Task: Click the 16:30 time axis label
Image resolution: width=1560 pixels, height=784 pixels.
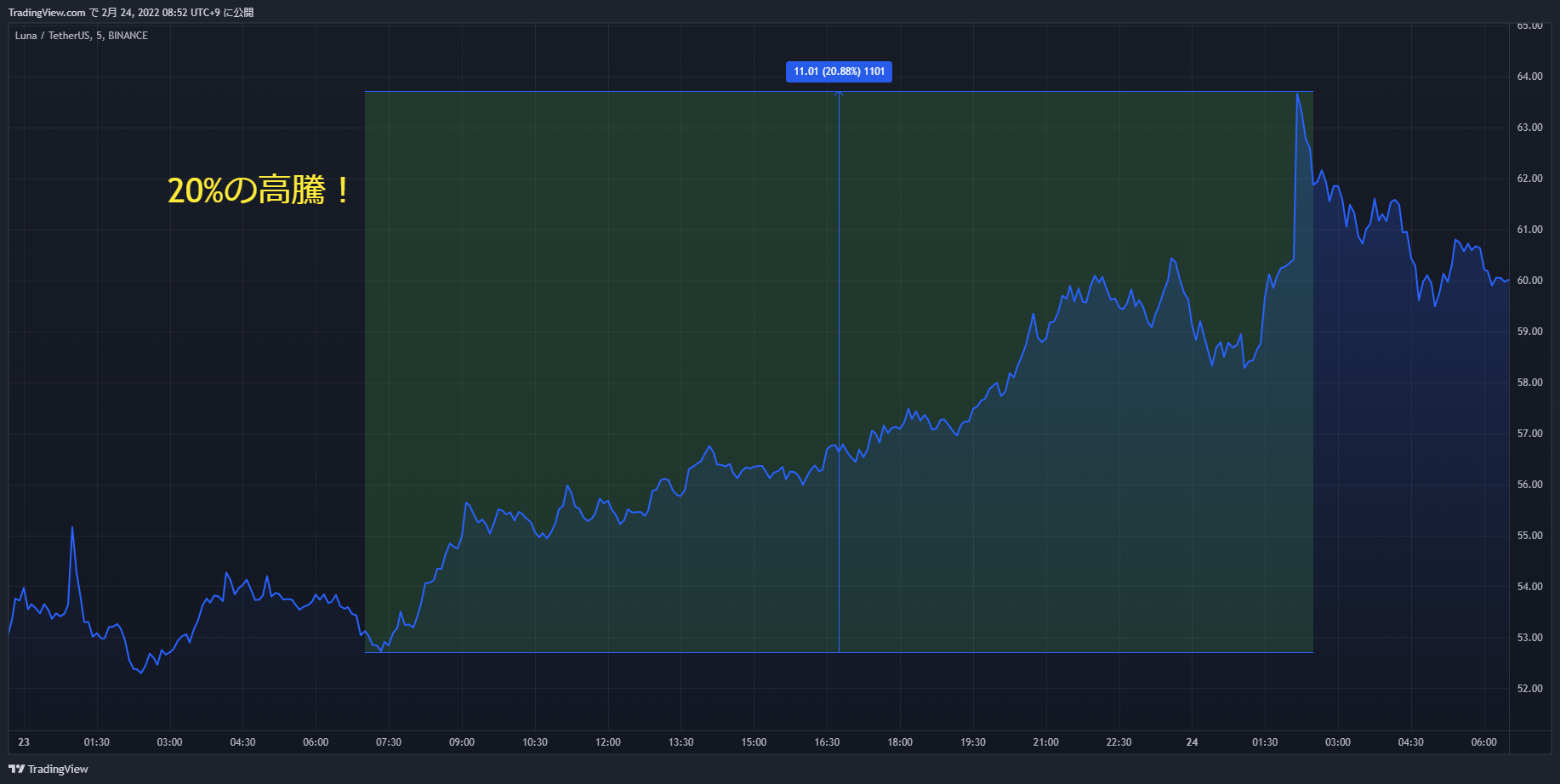Action: (x=827, y=742)
